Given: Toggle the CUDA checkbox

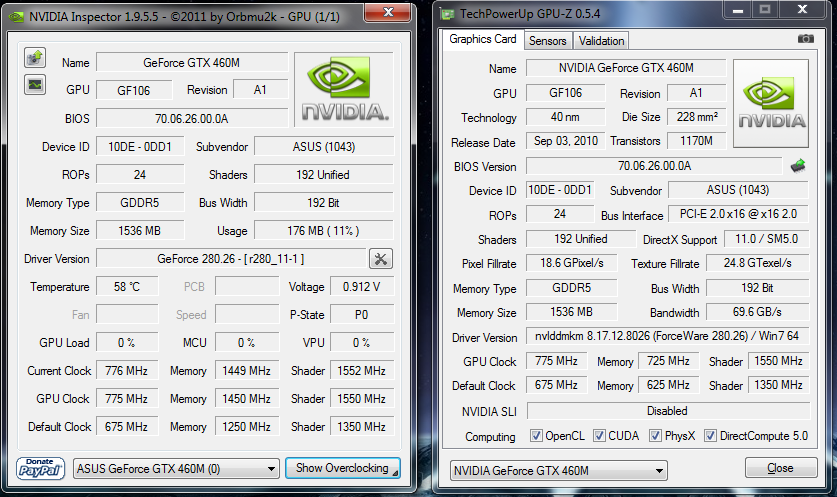Looking at the screenshot, I should (599, 436).
